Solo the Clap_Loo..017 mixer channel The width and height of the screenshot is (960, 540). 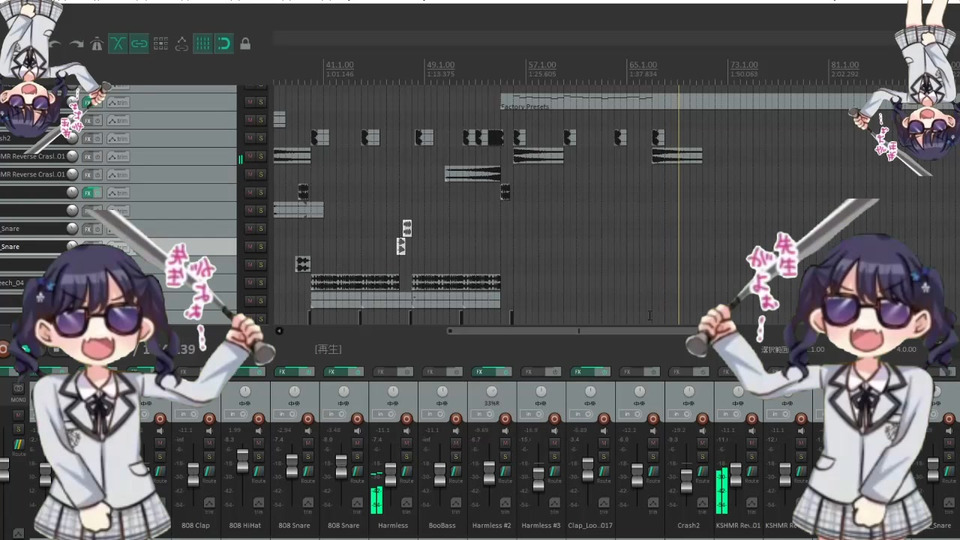(x=604, y=457)
